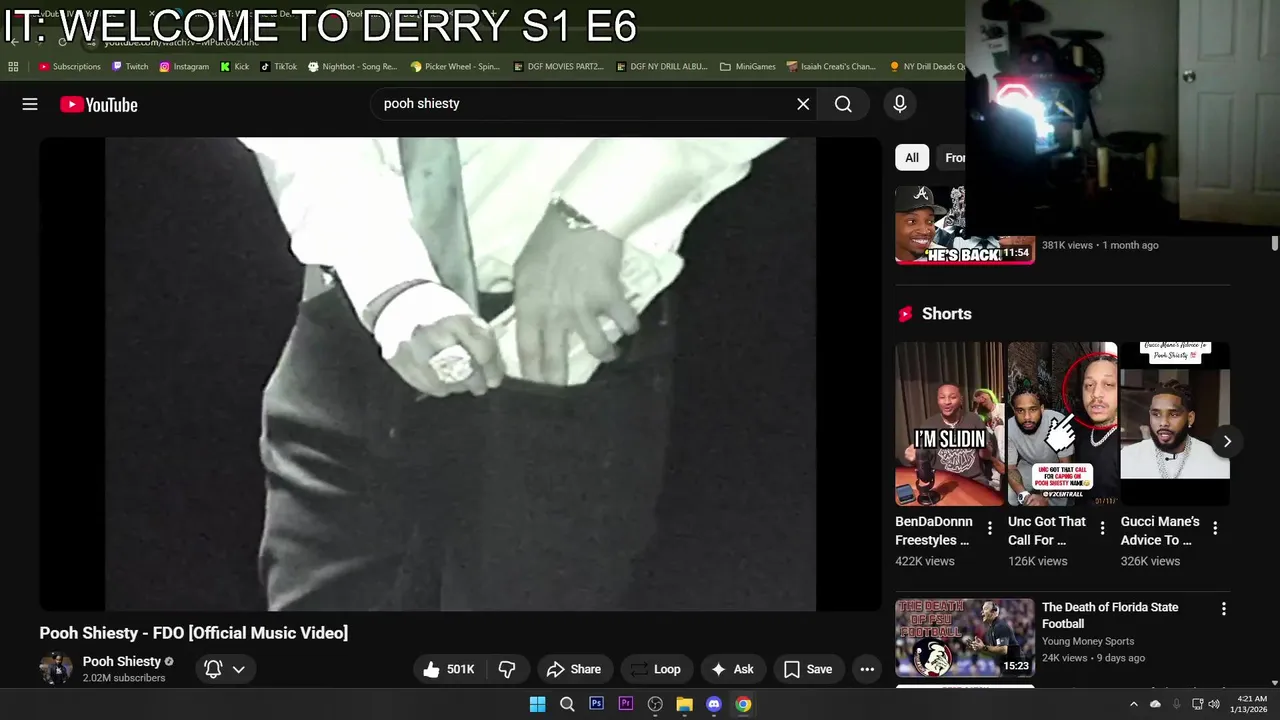Viewport: 1280px width, 720px height.
Task: Open the TikTok bookmark
Action: 278,67
